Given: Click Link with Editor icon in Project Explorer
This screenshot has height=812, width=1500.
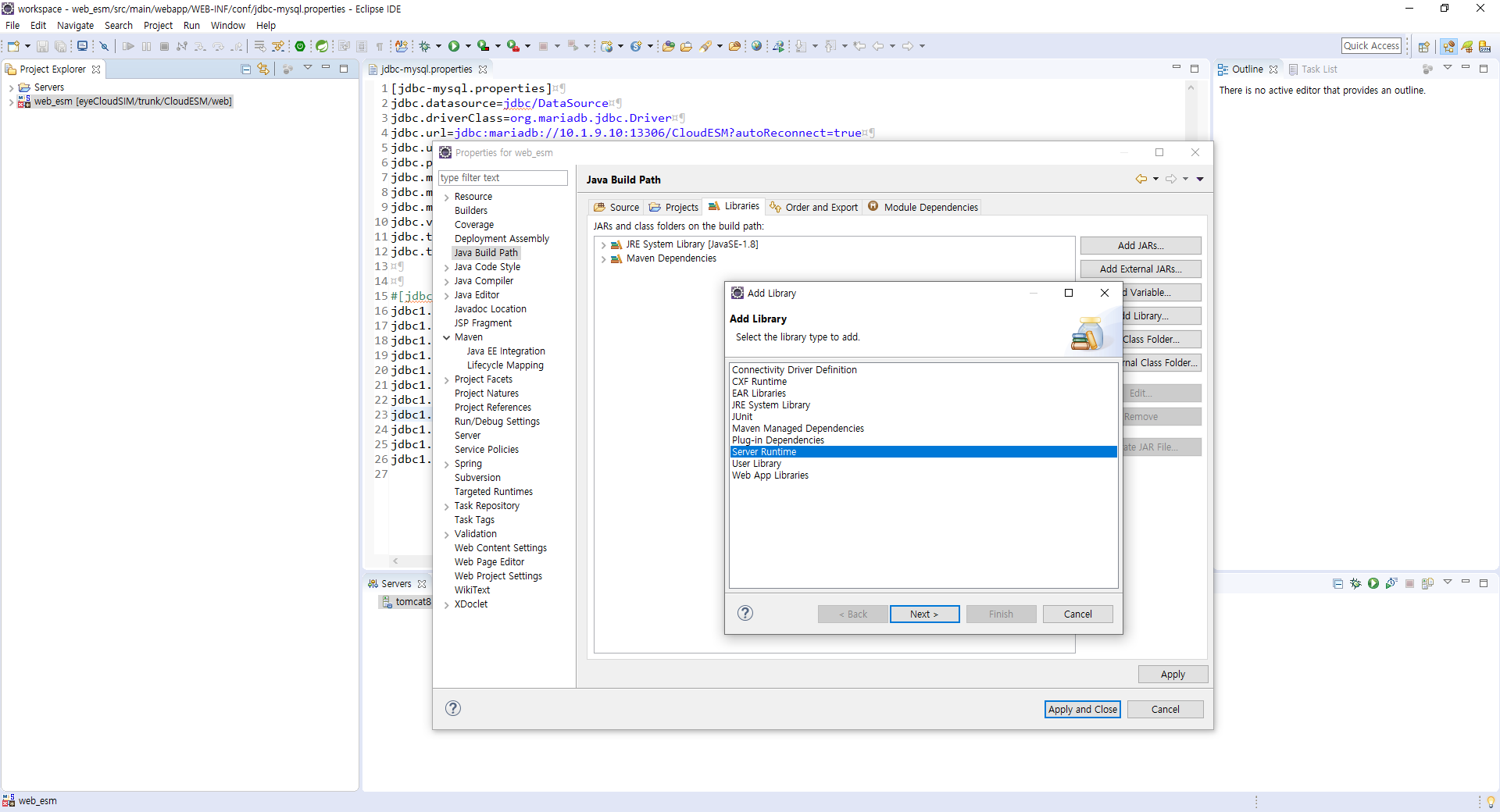Looking at the screenshot, I should click(263, 69).
